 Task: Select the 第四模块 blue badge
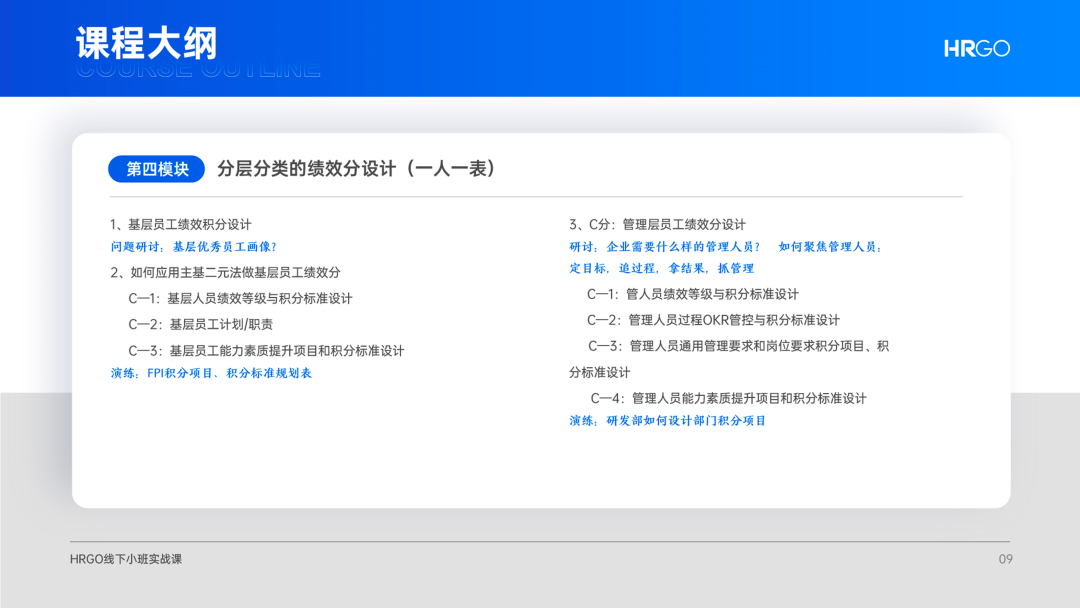tap(157, 169)
